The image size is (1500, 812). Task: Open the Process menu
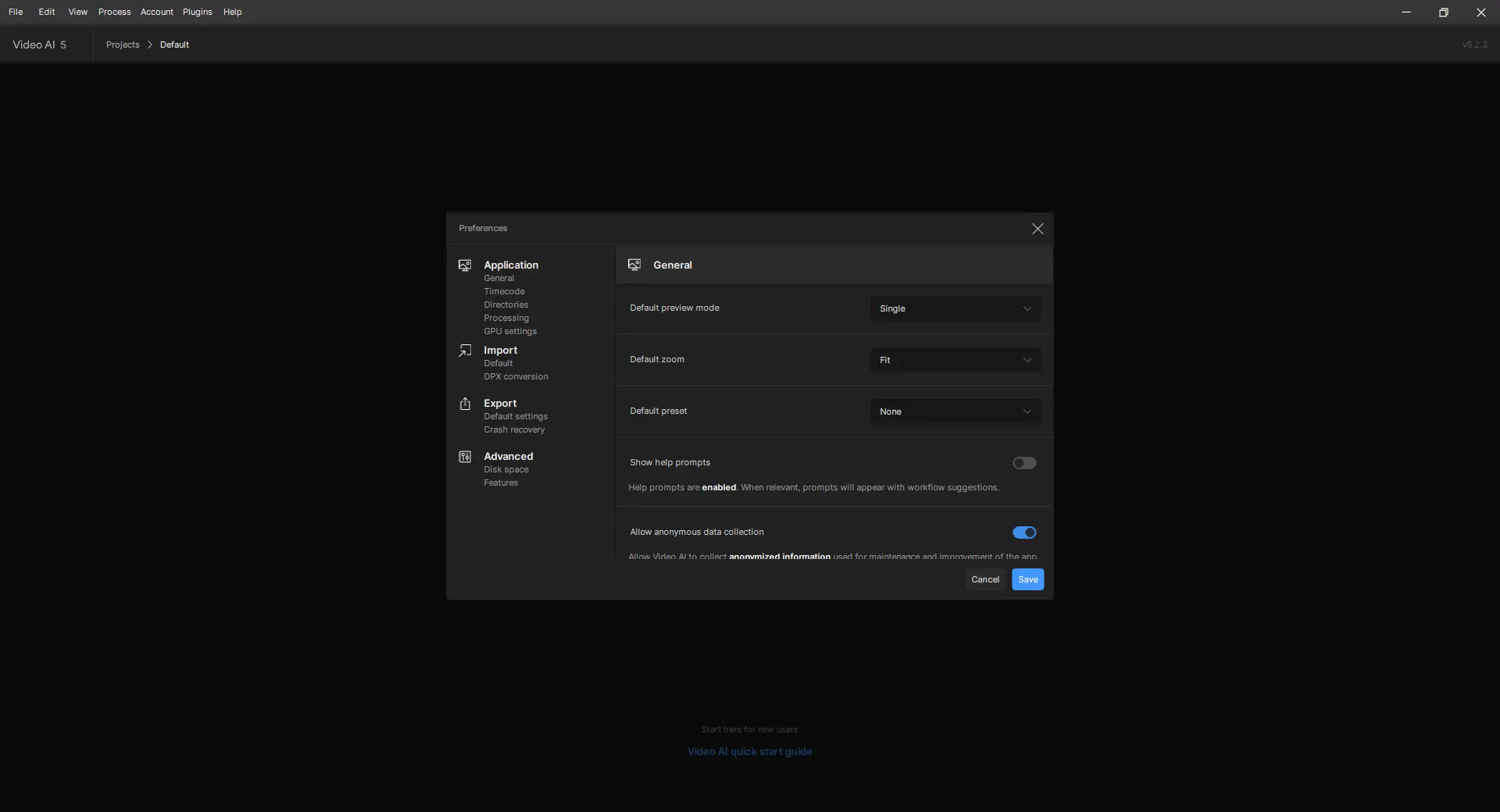click(x=114, y=12)
